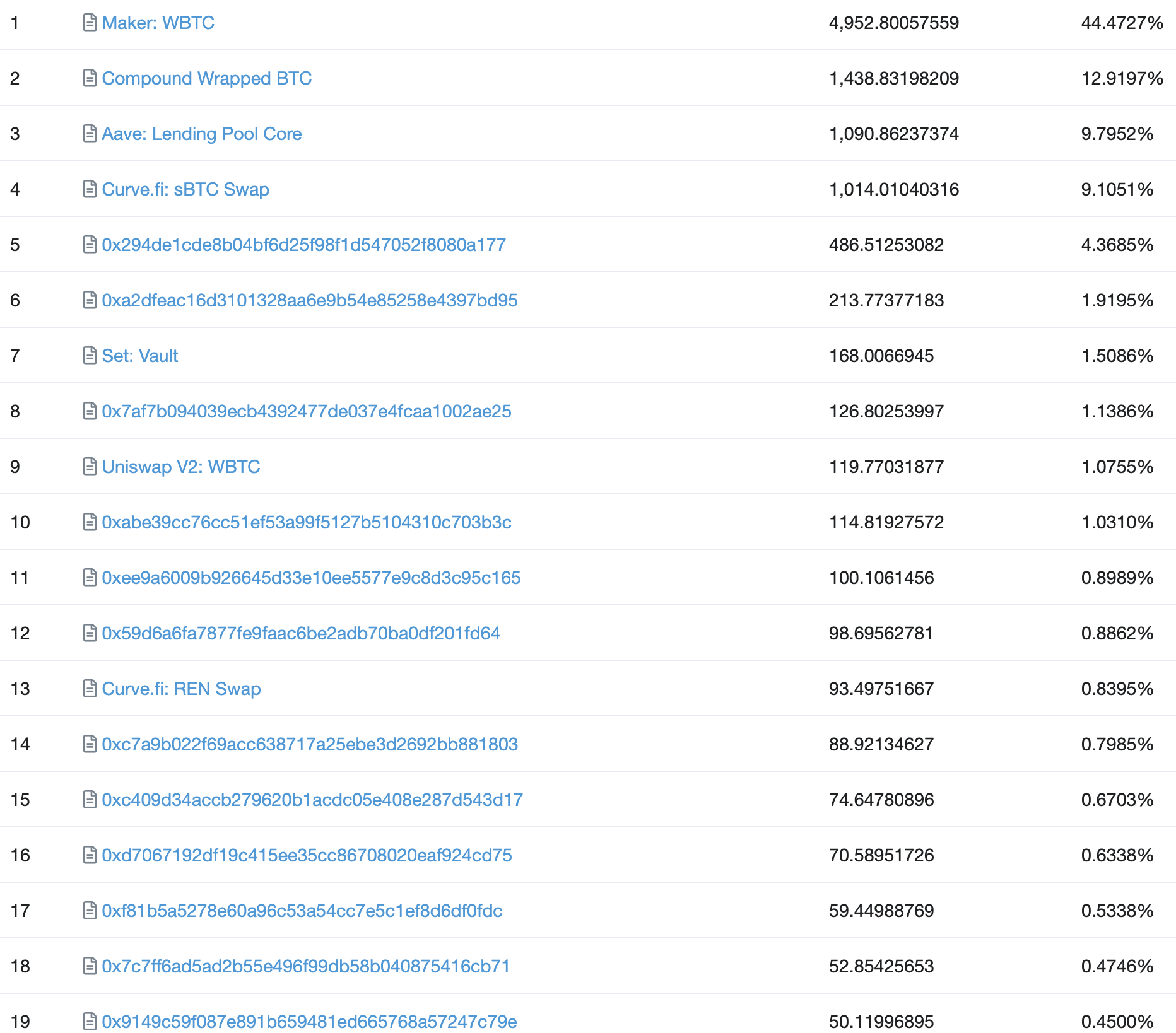
Task: Open address 0xabe39cc76cc51ef53a99f5127b5104310c703b3c
Action: tap(307, 522)
